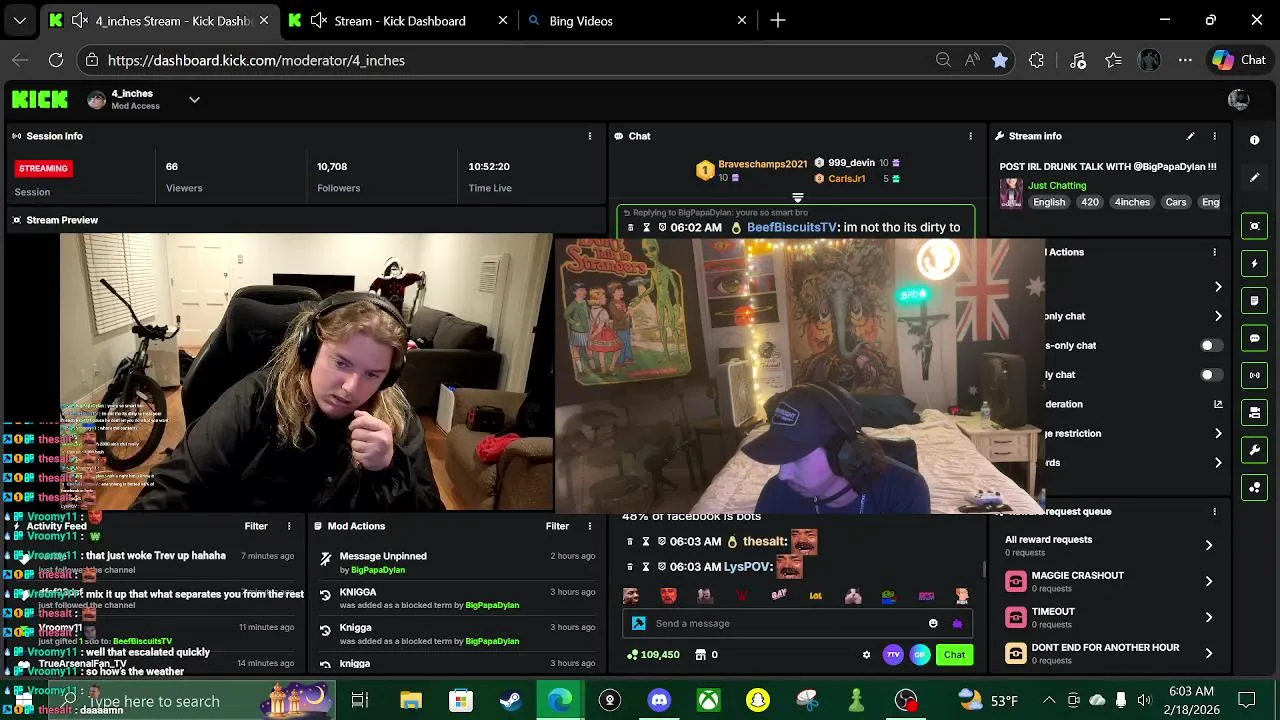
Task: Open Discord from the taskbar
Action: [x=659, y=700]
